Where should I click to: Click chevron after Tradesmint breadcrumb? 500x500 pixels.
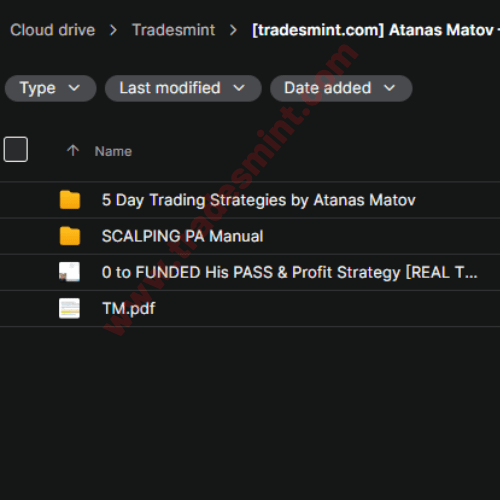click(234, 30)
